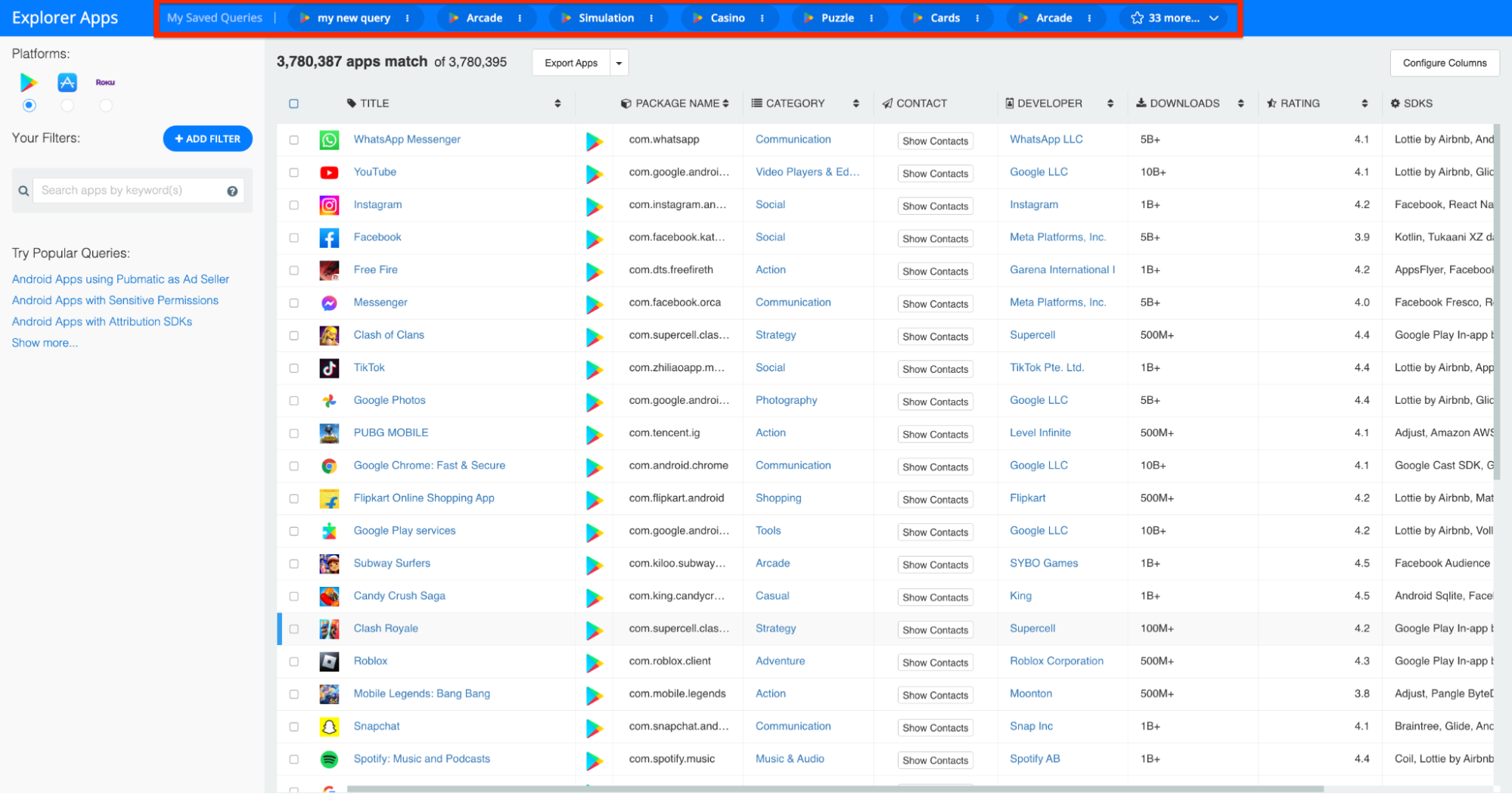The width and height of the screenshot is (1512, 794).
Task: Open the Supercell developer link for Clash Royale
Action: tap(1032, 628)
